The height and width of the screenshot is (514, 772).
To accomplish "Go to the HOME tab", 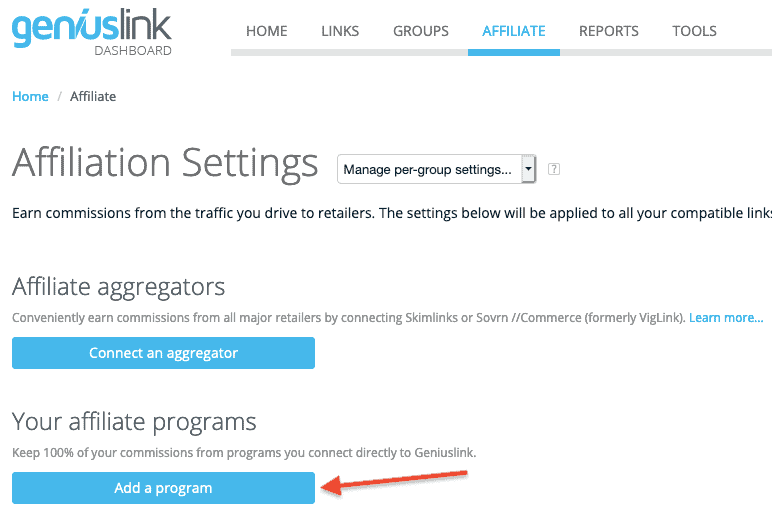I will (267, 31).
